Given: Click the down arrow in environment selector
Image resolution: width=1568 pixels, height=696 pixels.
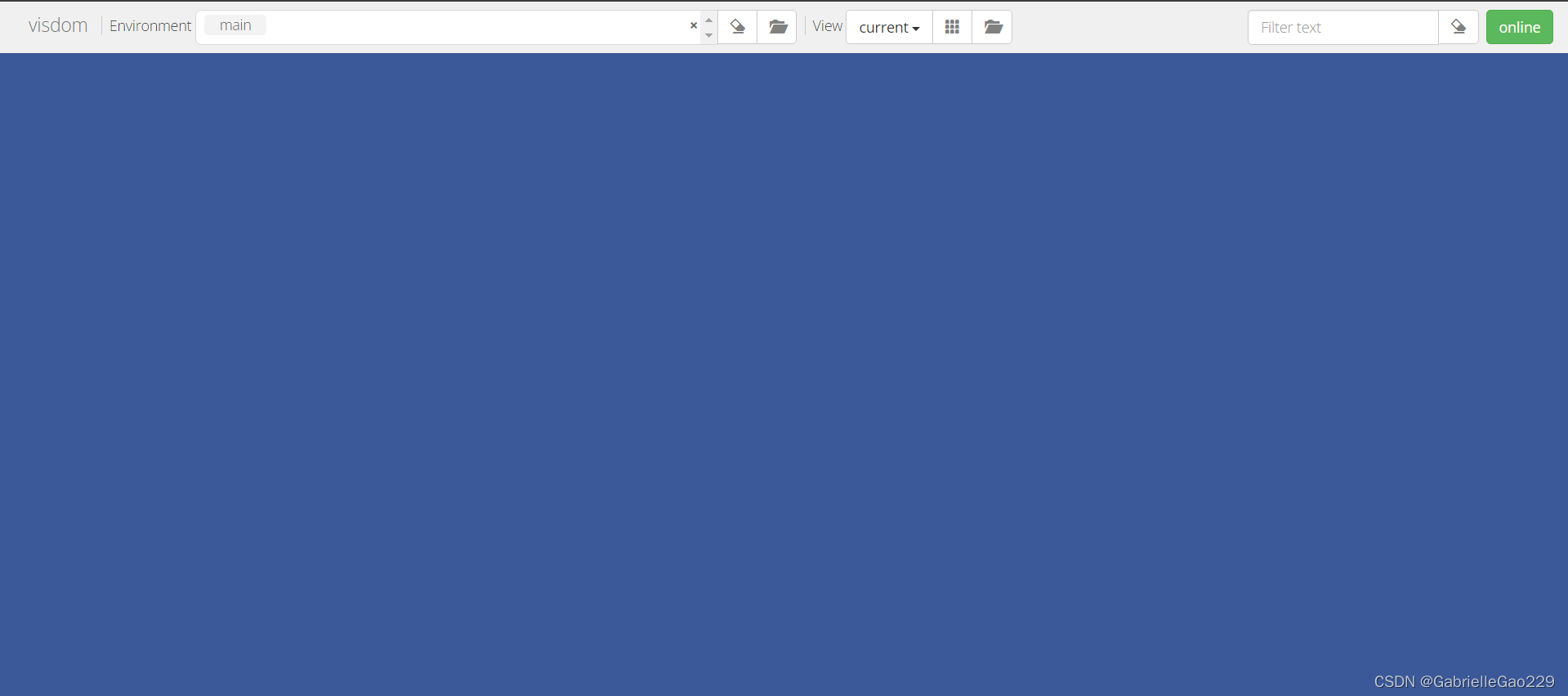Looking at the screenshot, I should click(709, 35).
